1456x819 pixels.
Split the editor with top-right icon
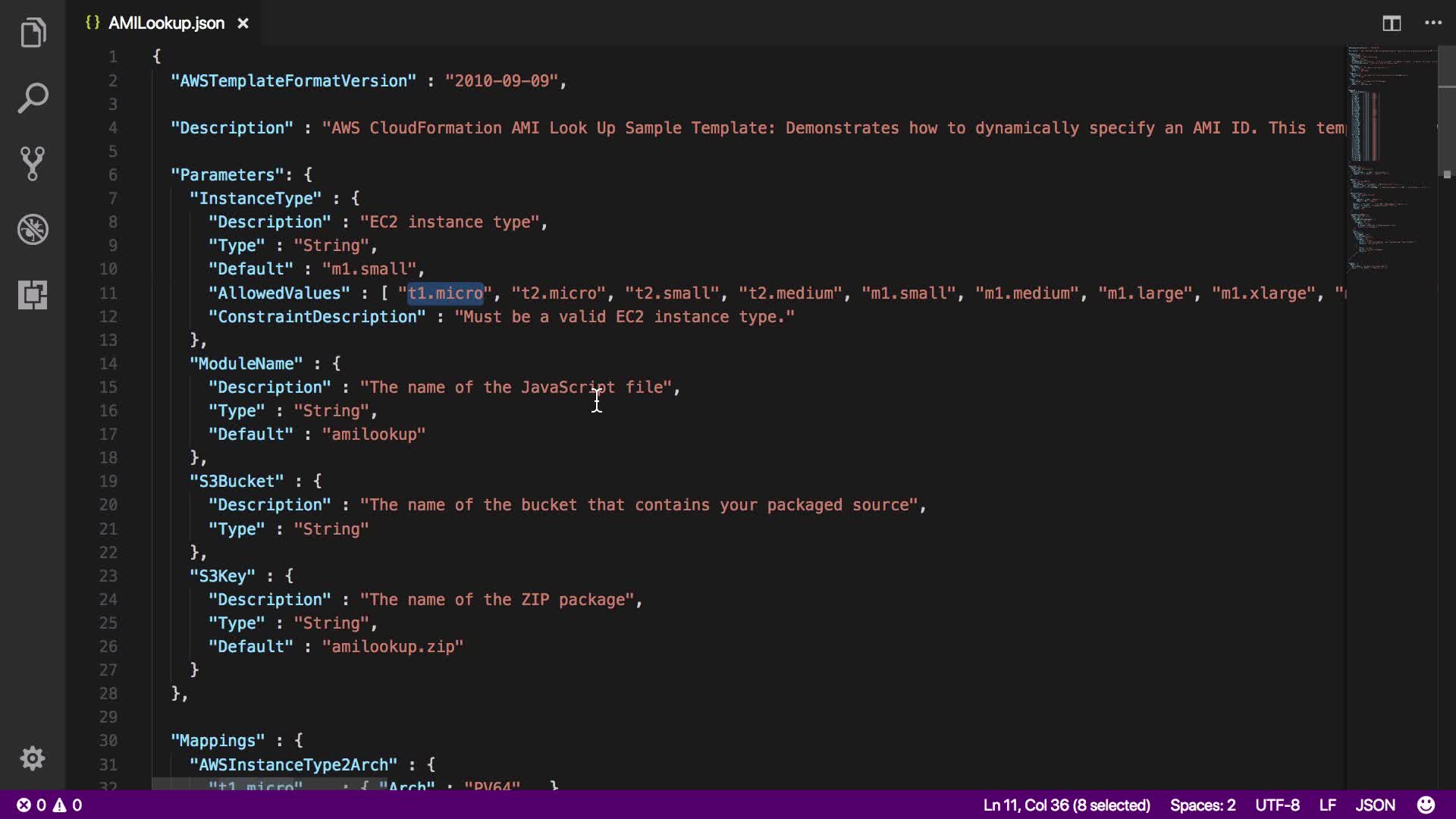[1392, 24]
